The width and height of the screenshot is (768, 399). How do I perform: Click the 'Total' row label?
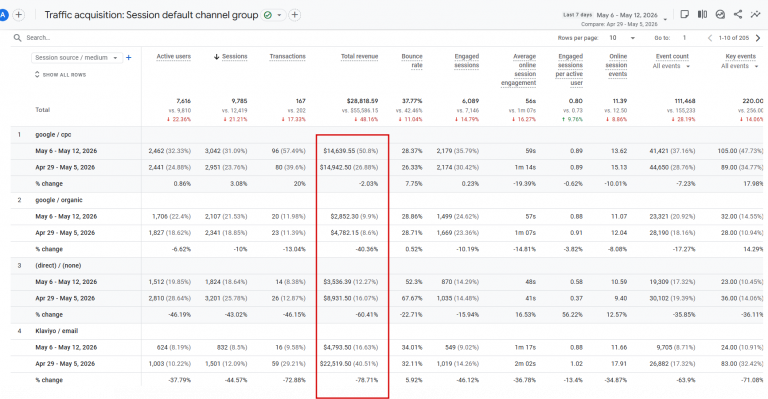pos(43,110)
